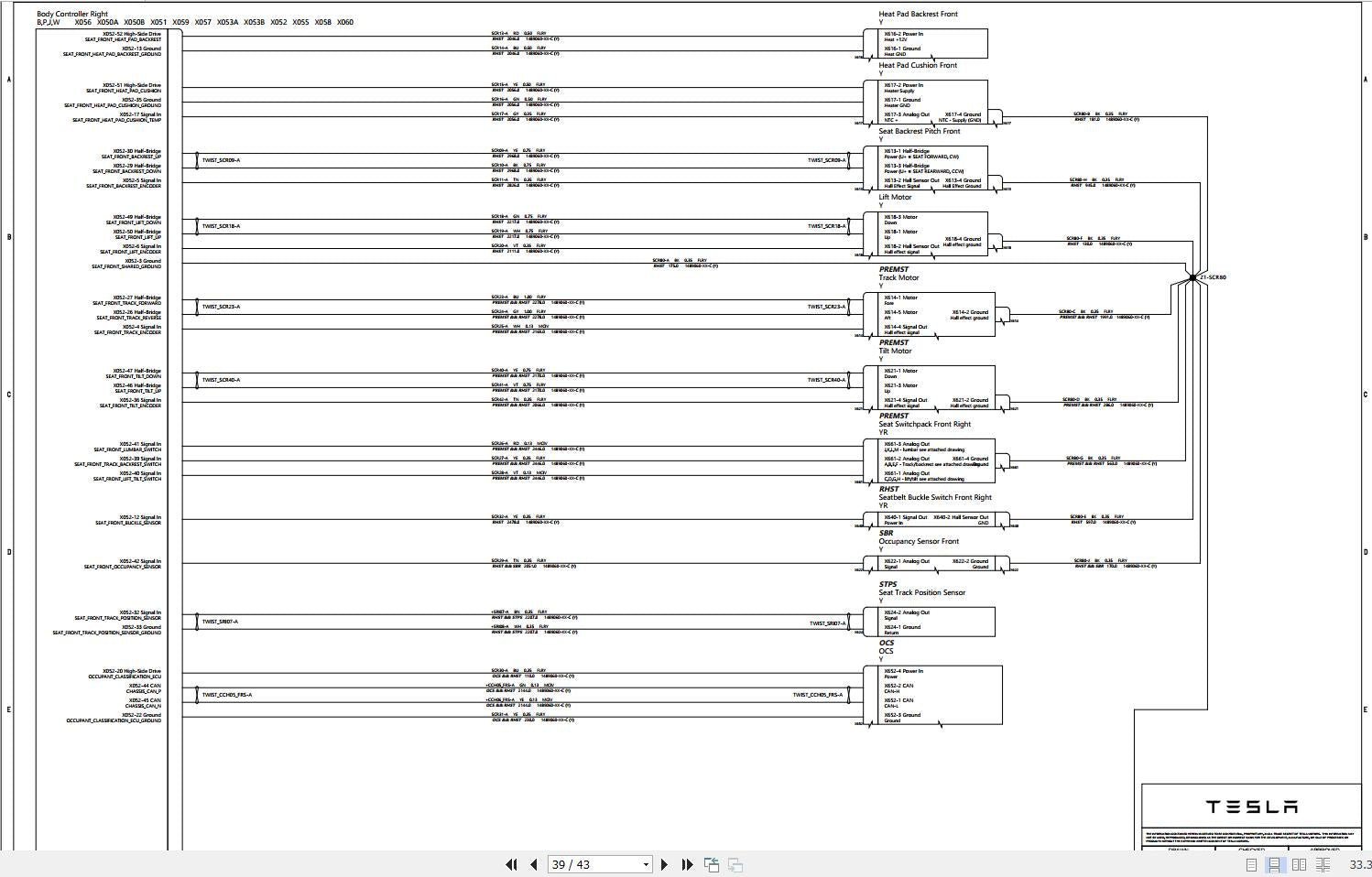The image size is (1372, 877).
Task: Click the X050A connector reference
Action: tap(108, 22)
